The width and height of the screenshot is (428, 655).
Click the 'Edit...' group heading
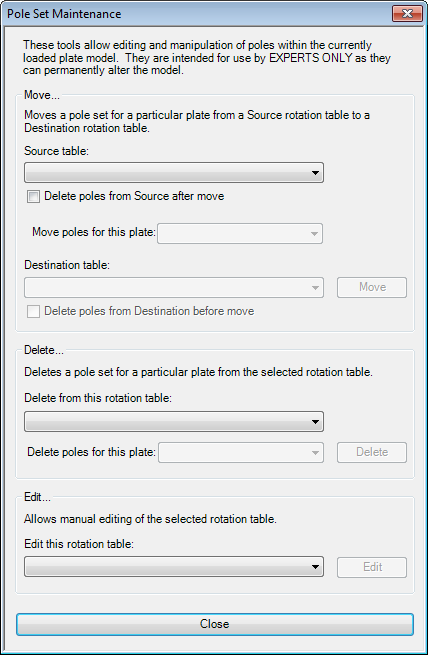37,498
